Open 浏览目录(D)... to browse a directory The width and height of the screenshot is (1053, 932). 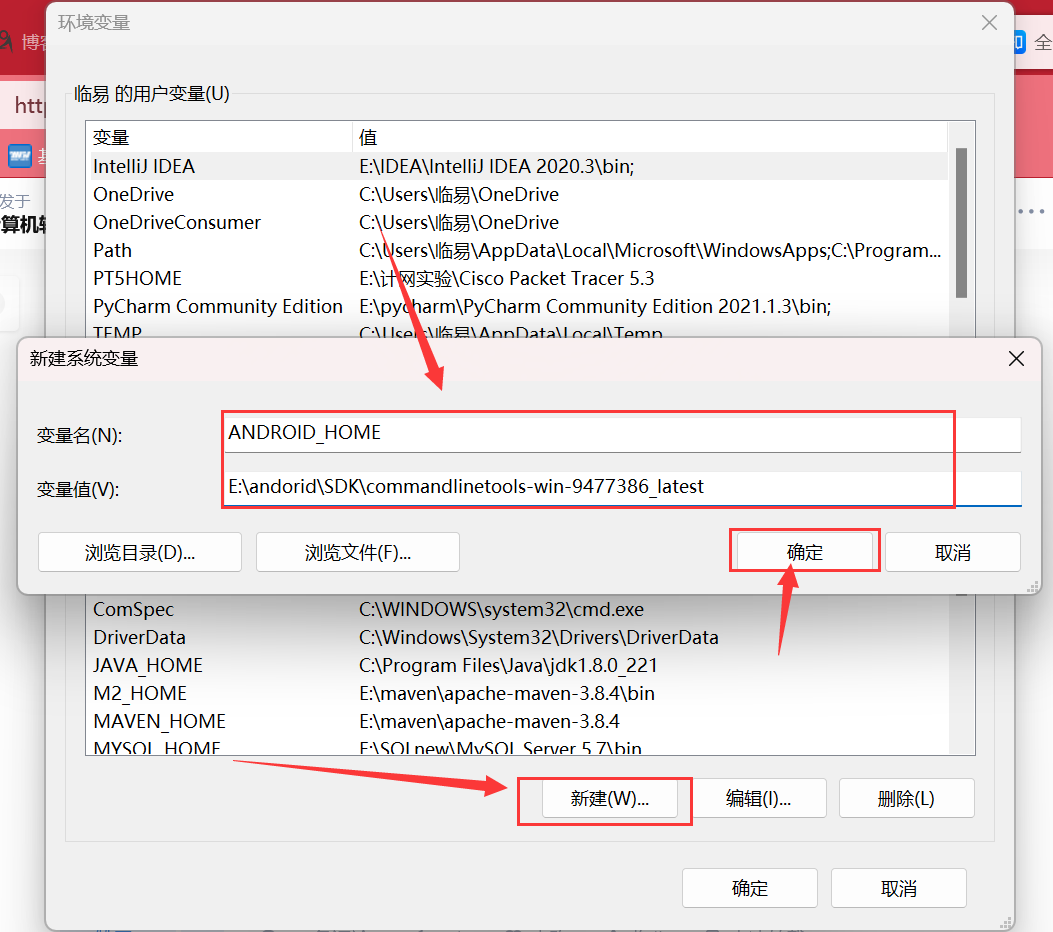pos(140,552)
